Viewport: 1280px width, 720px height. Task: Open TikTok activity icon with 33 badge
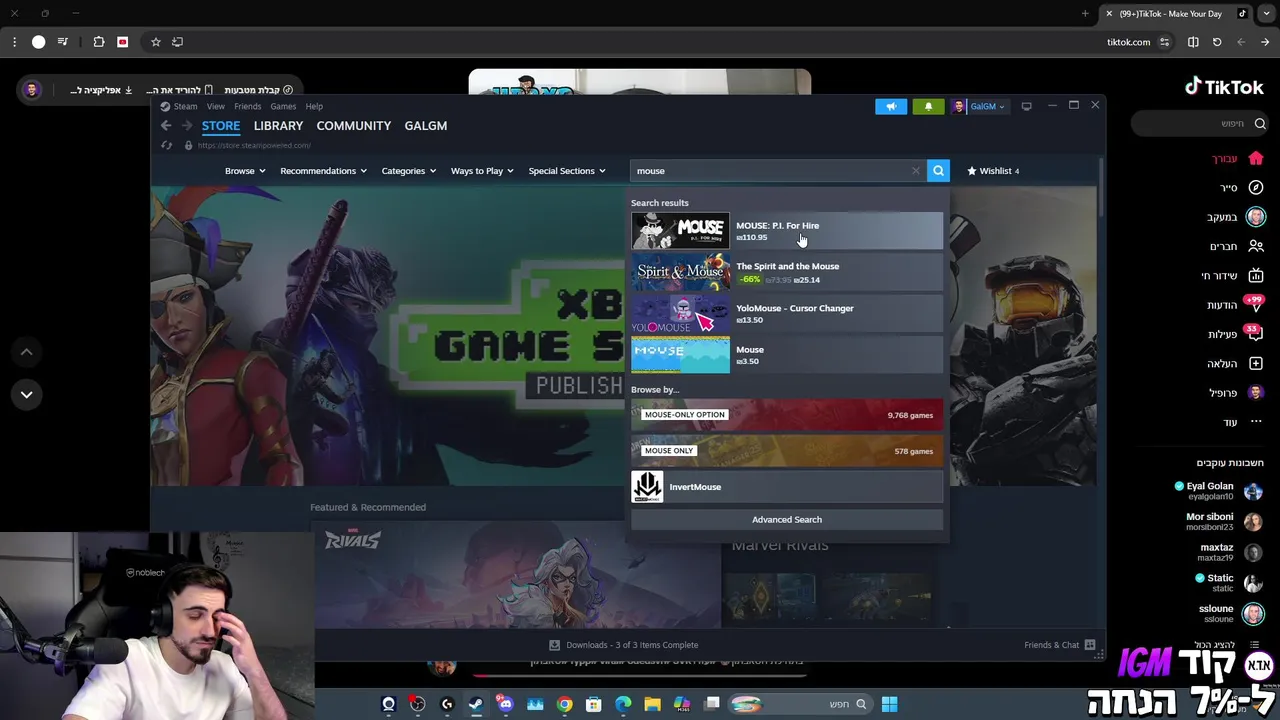coord(1256,334)
